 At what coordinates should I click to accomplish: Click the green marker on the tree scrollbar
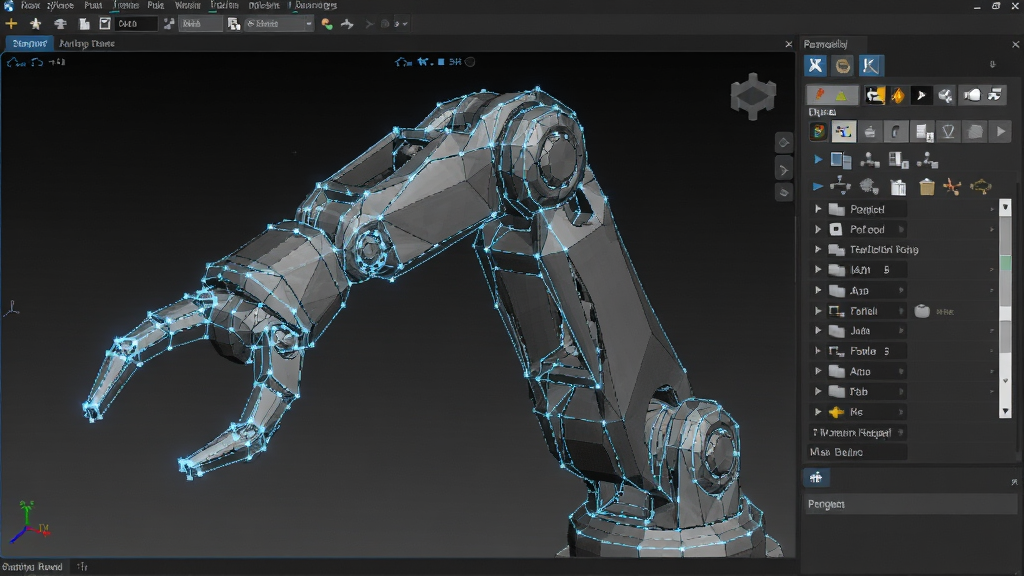1006,263
